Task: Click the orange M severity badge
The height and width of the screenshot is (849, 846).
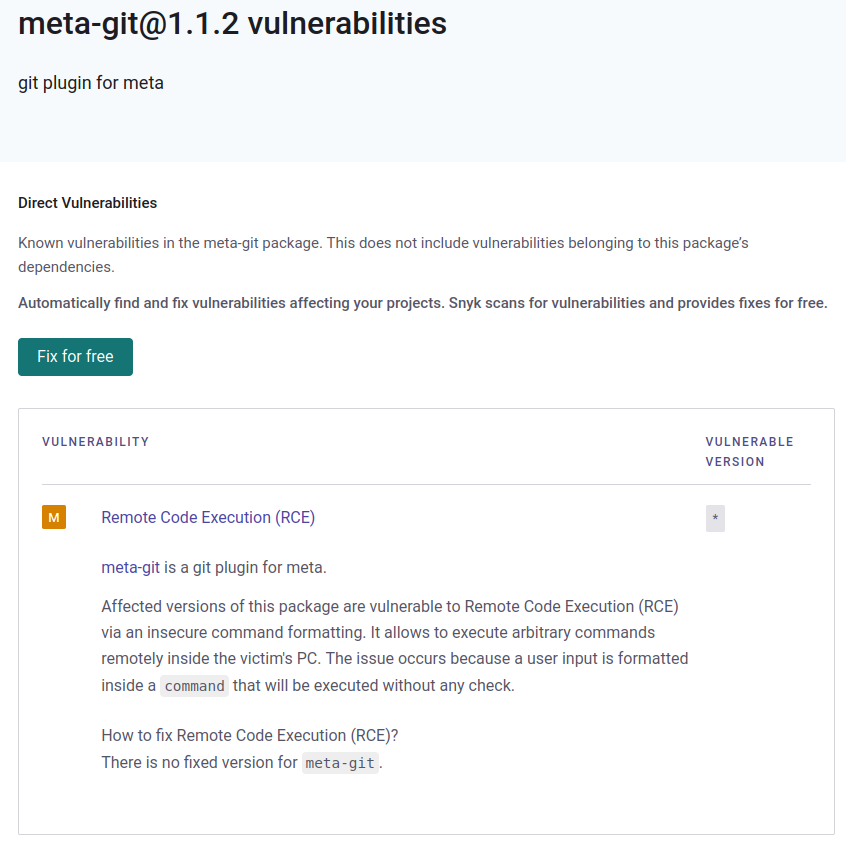Action: coord(54,517)
